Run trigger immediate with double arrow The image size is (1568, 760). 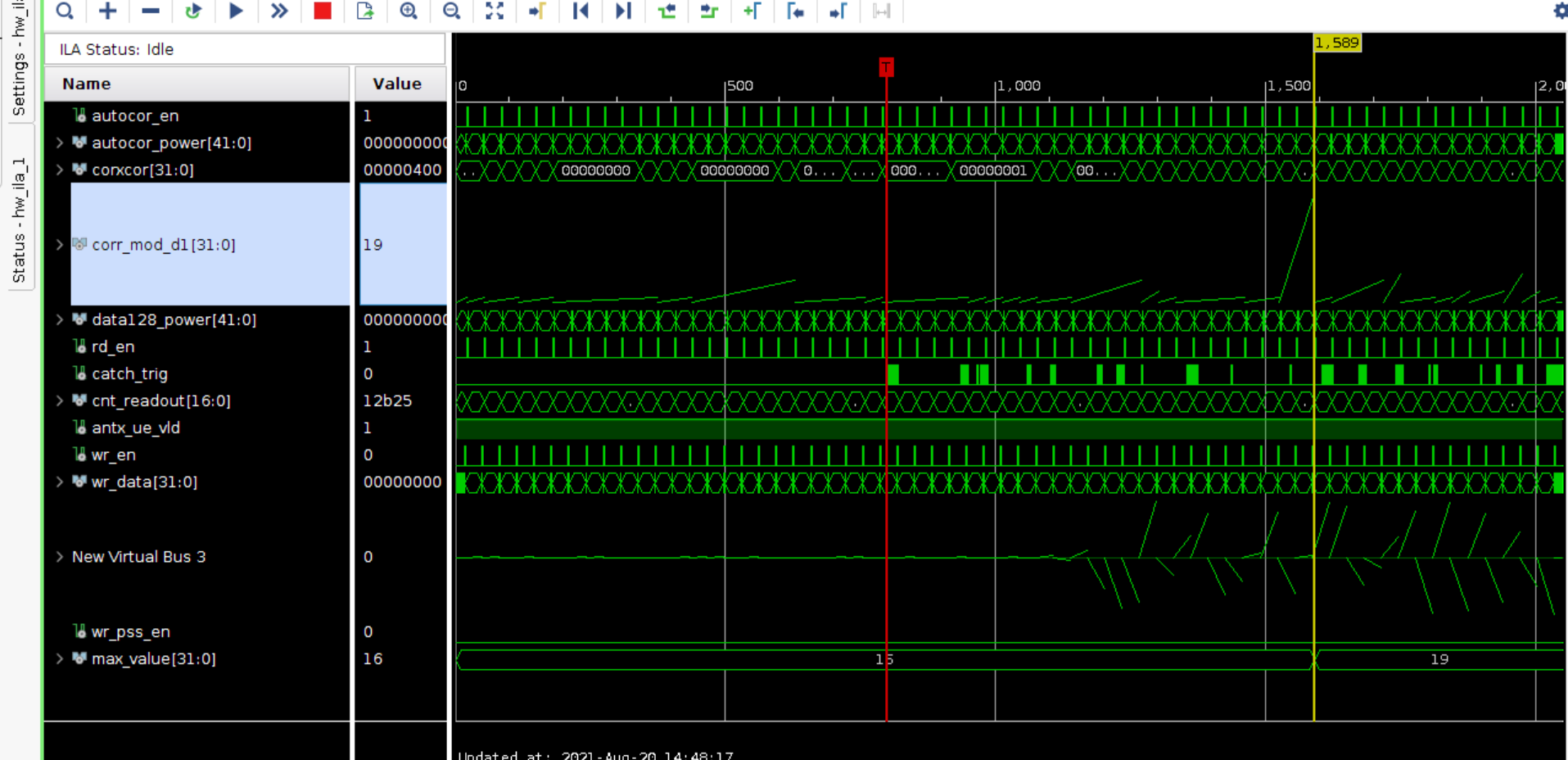[279, 11]
